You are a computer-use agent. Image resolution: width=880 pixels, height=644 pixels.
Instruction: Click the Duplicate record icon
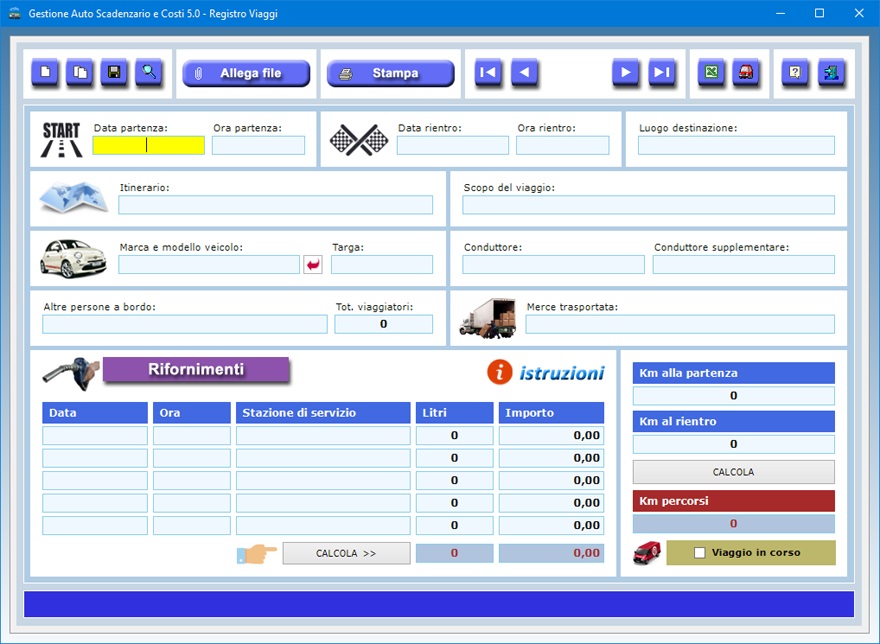click(x=80, y=72)
